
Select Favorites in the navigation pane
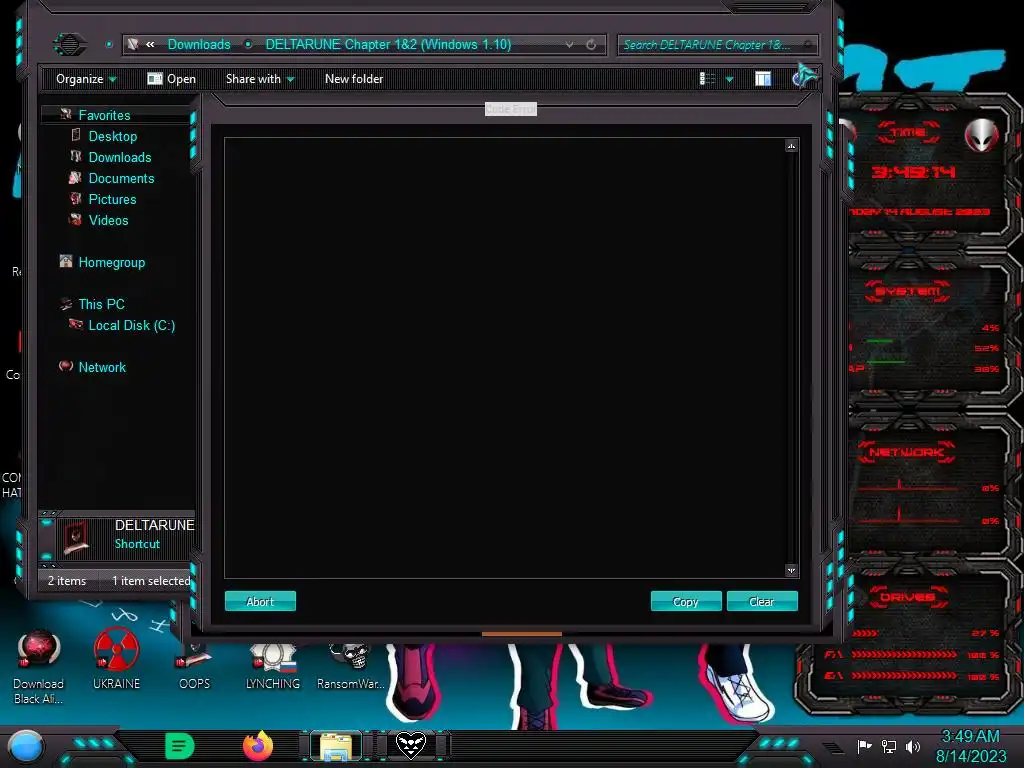pos(104,115)
